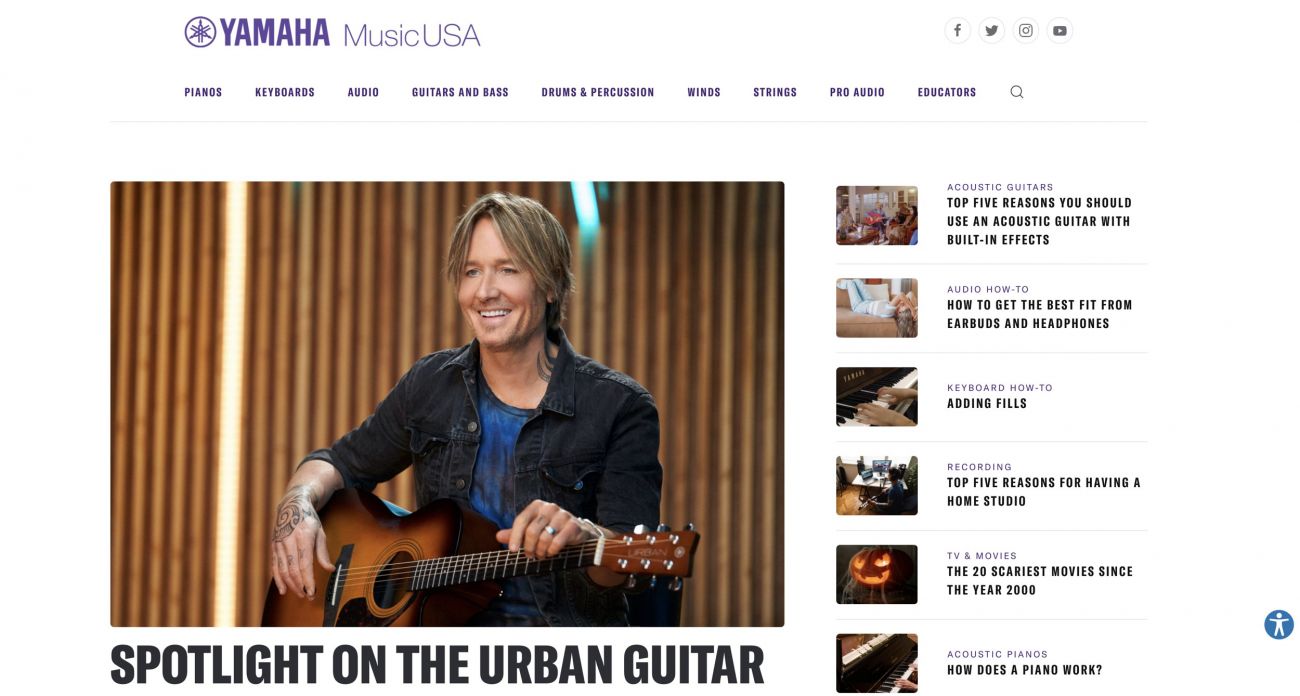Read Spotlight on the Urban Guitar article
The image size is (1300, 696).
pyautogui.click(x=437, y=665)
